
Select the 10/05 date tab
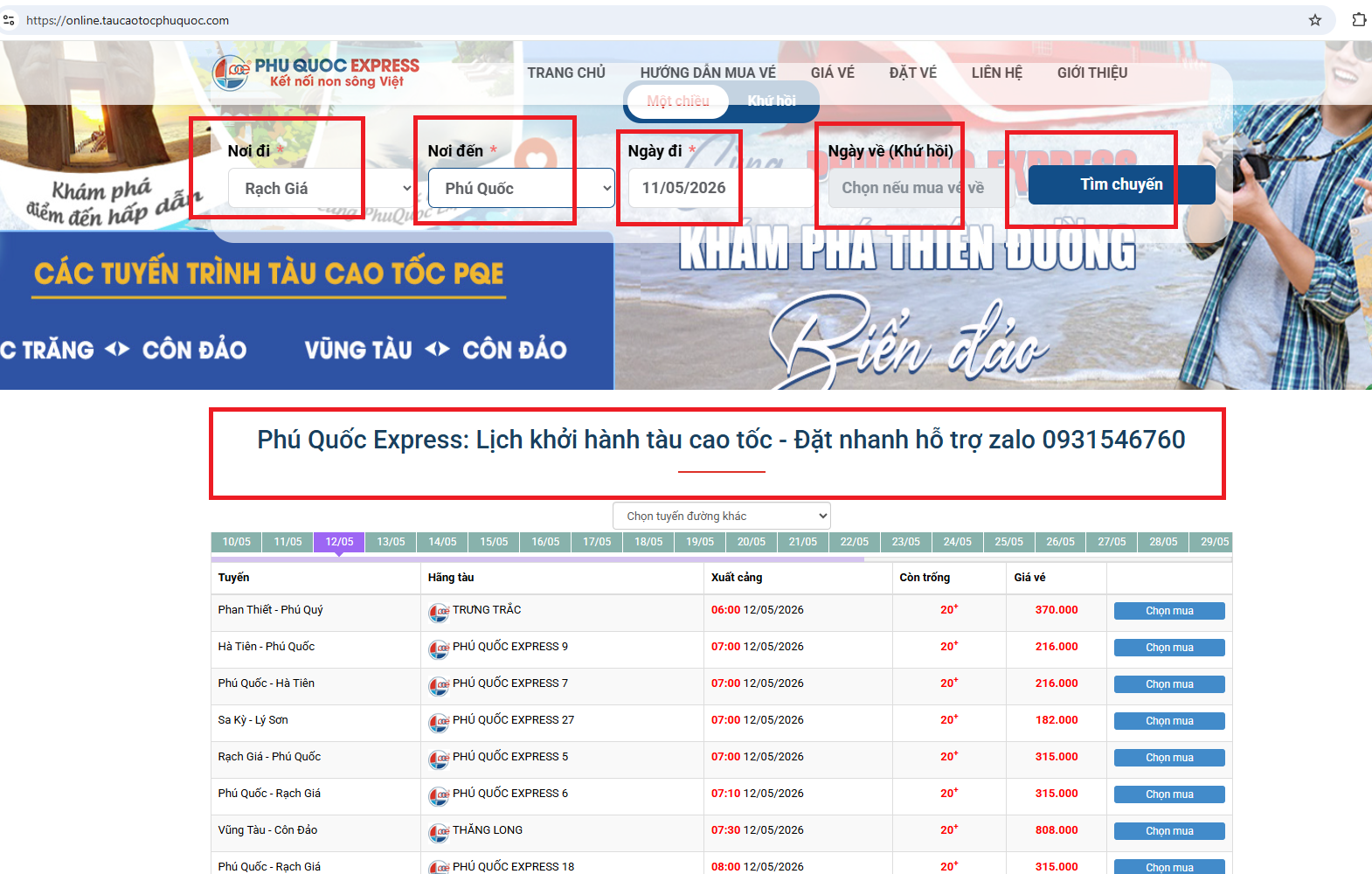click(236, 542)
